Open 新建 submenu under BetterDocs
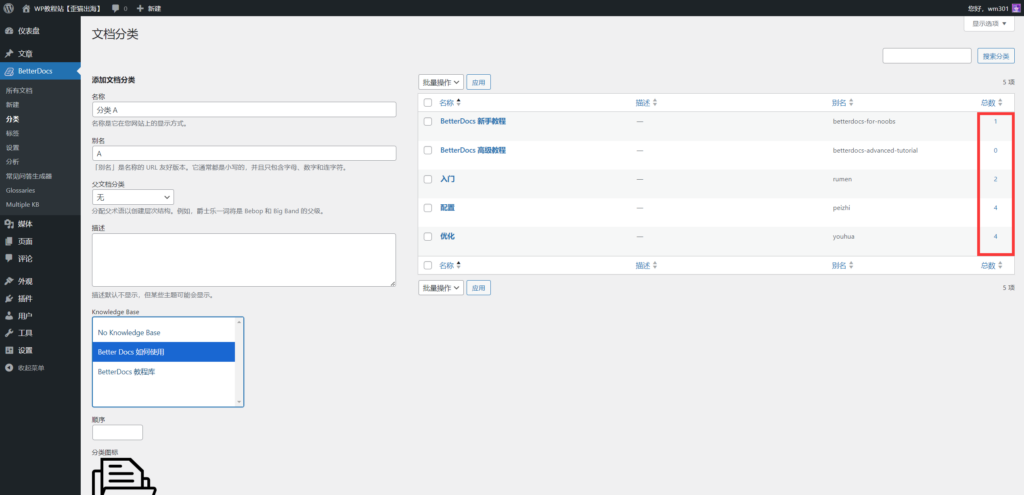Image resolution: width=1024 pixels, height=495 pixels. (12, 105)
